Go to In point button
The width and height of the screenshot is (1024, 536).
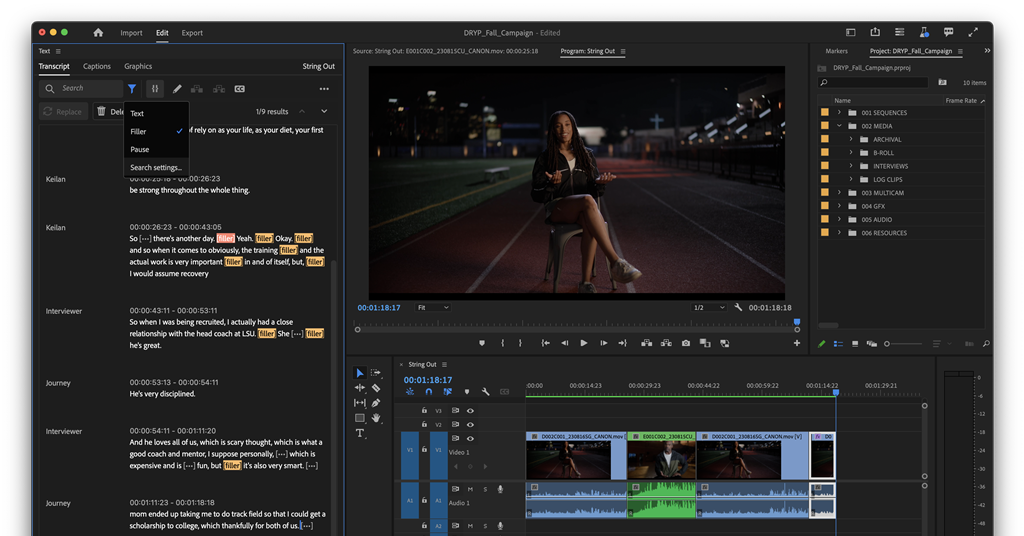pos(545,343)
